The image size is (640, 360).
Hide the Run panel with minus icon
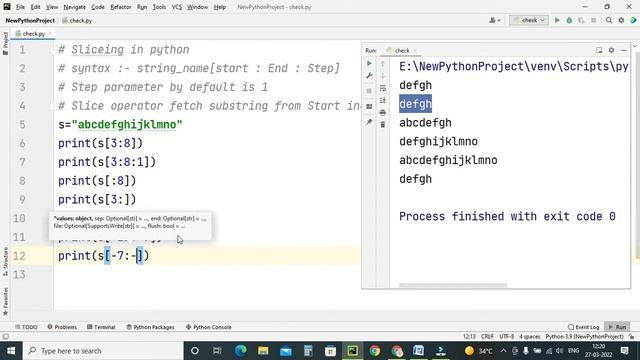click(x=623, y=50)
